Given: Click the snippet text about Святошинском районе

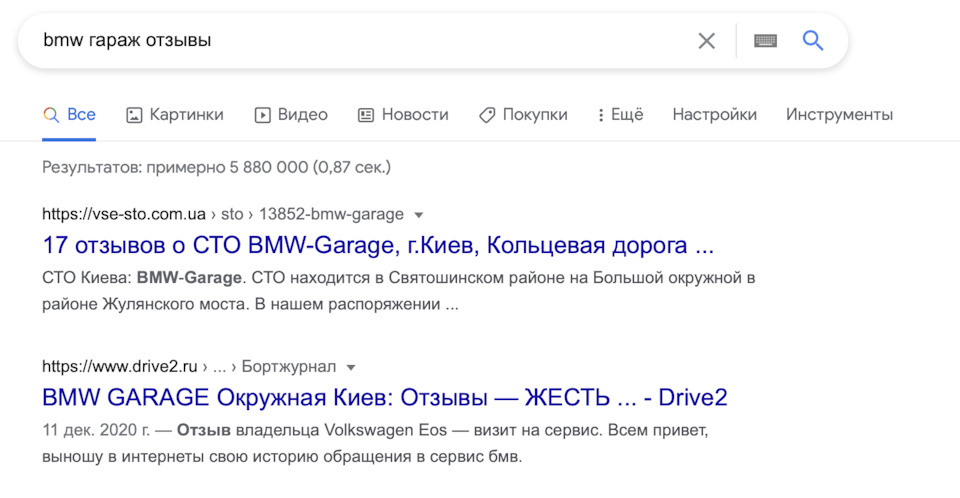Looking at the screenshot, I should pos(399,291).
